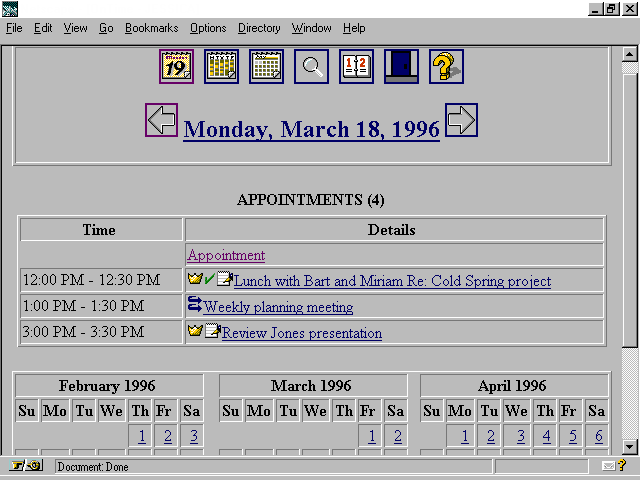Screen dimensions: 640x480
Task: Open the Options menu
Action: point(208,28)
